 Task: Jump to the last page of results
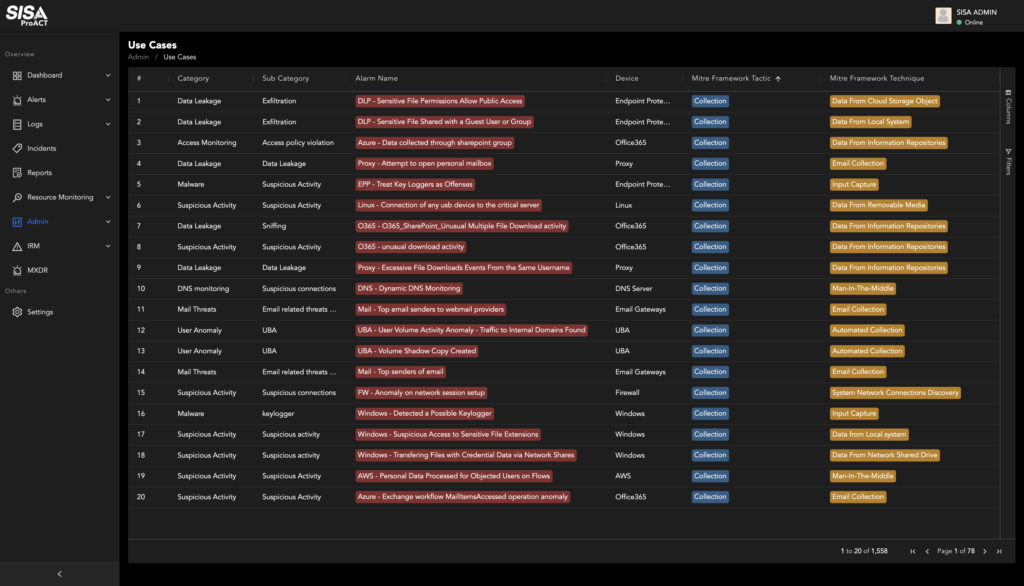click(999, 551)
